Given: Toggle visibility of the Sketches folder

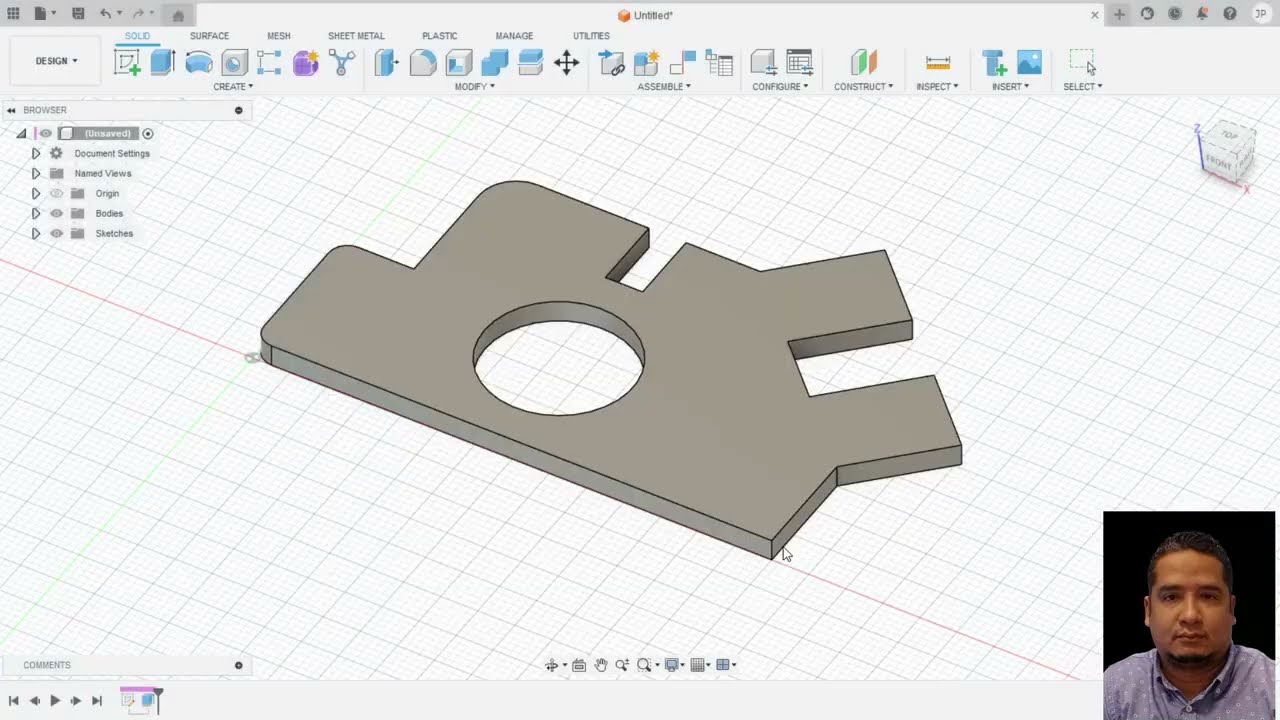Looking at the screenshot, I should 56,233.
